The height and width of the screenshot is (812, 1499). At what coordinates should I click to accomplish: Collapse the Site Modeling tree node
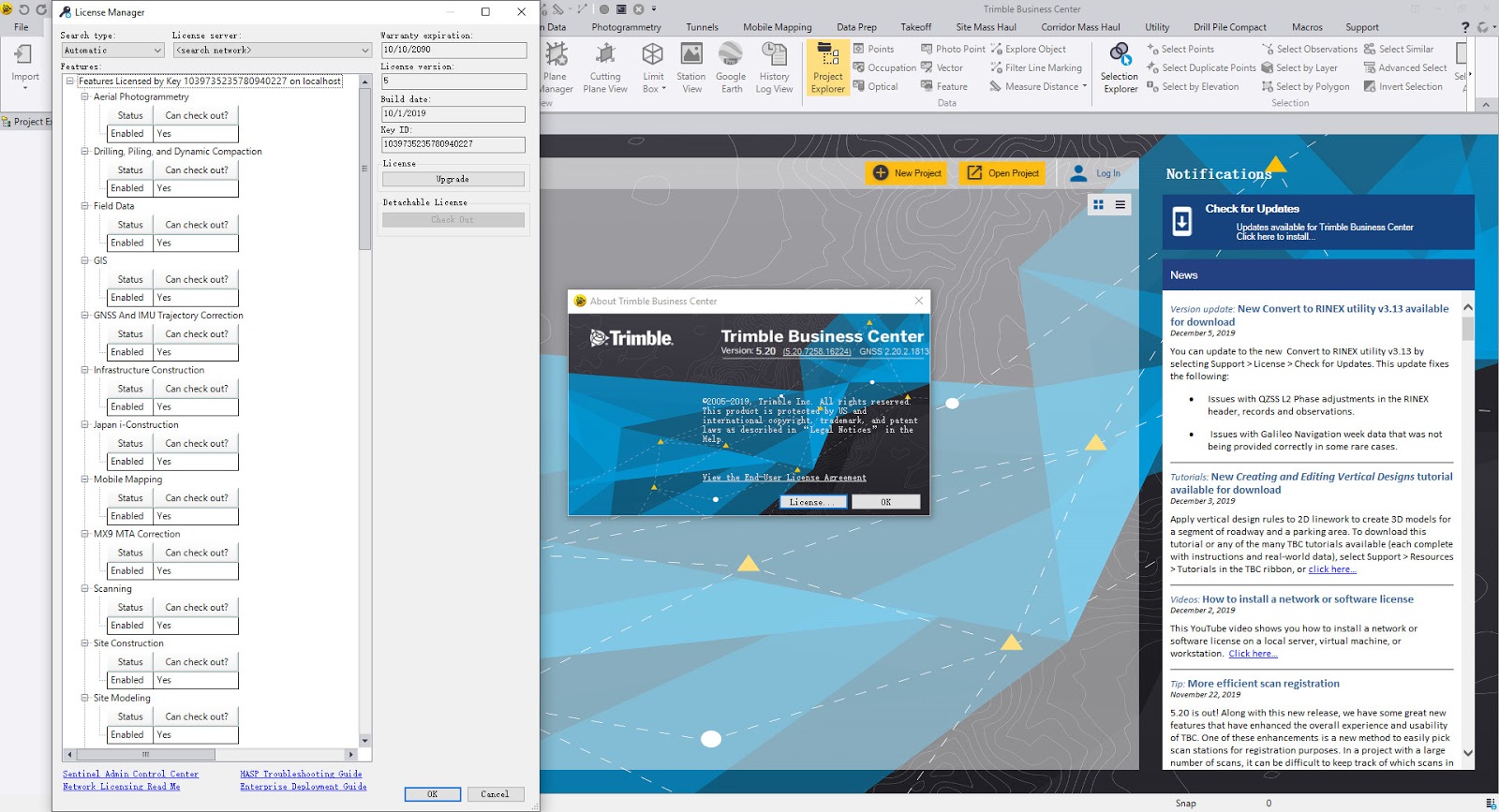[84, 698]
